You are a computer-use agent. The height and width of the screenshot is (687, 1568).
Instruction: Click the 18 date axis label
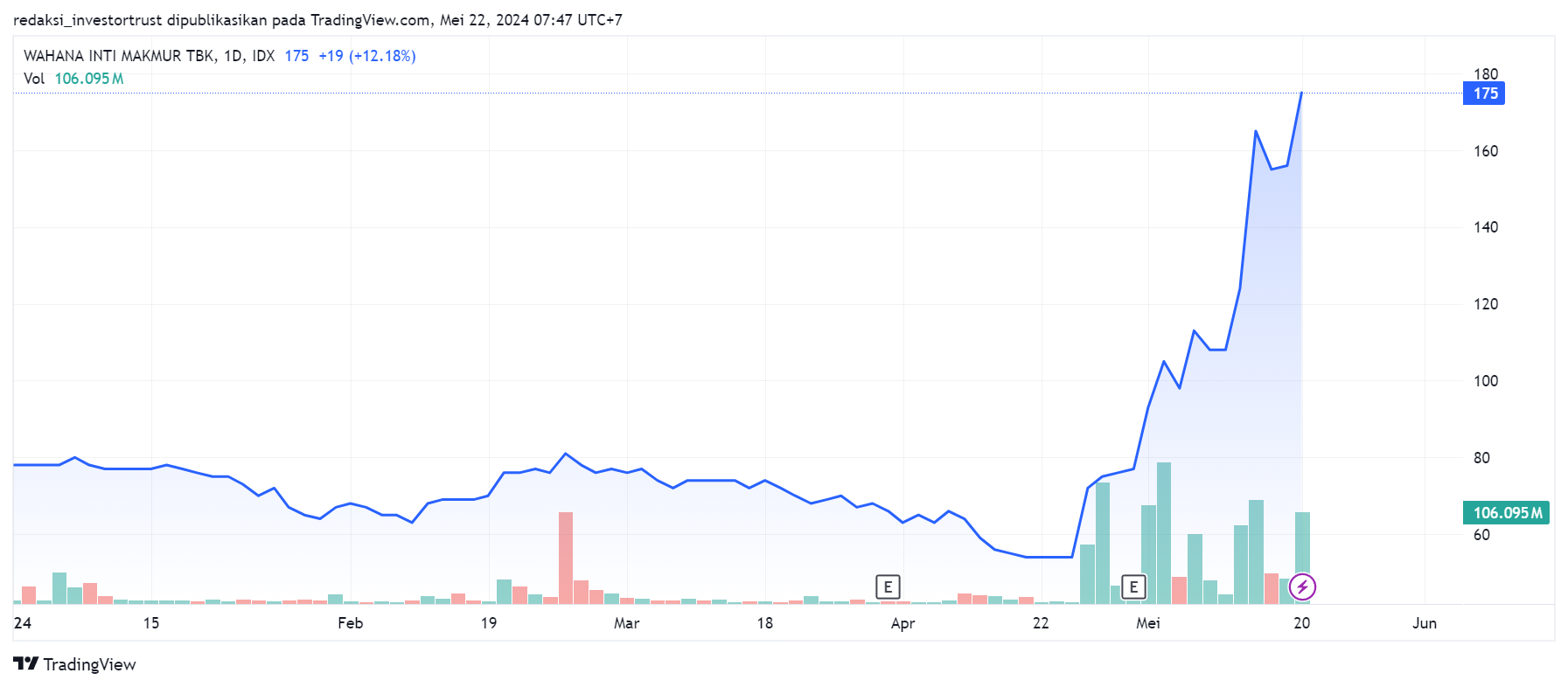(x=765, y=623)
